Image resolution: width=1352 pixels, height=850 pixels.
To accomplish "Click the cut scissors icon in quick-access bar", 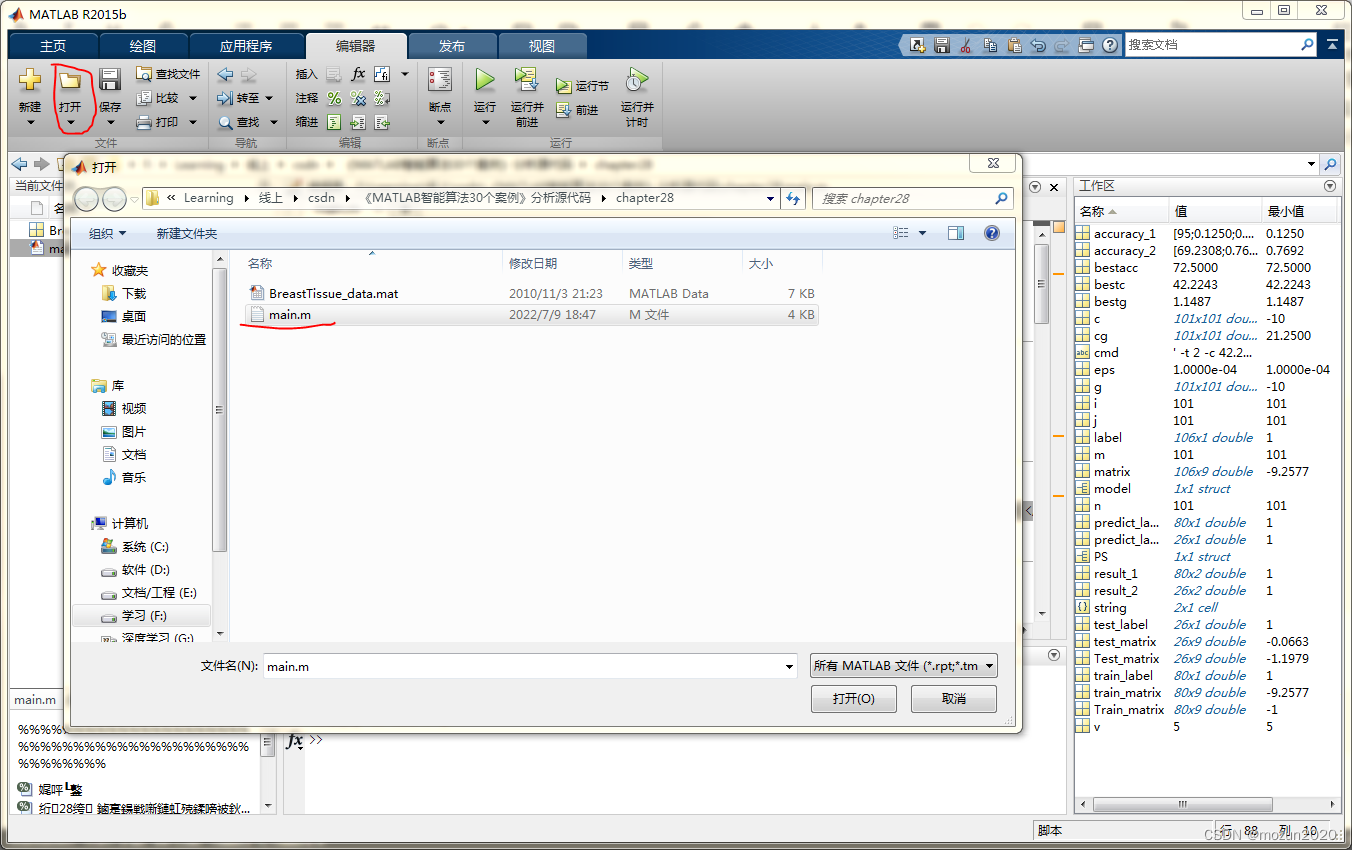I will [965, 45].
